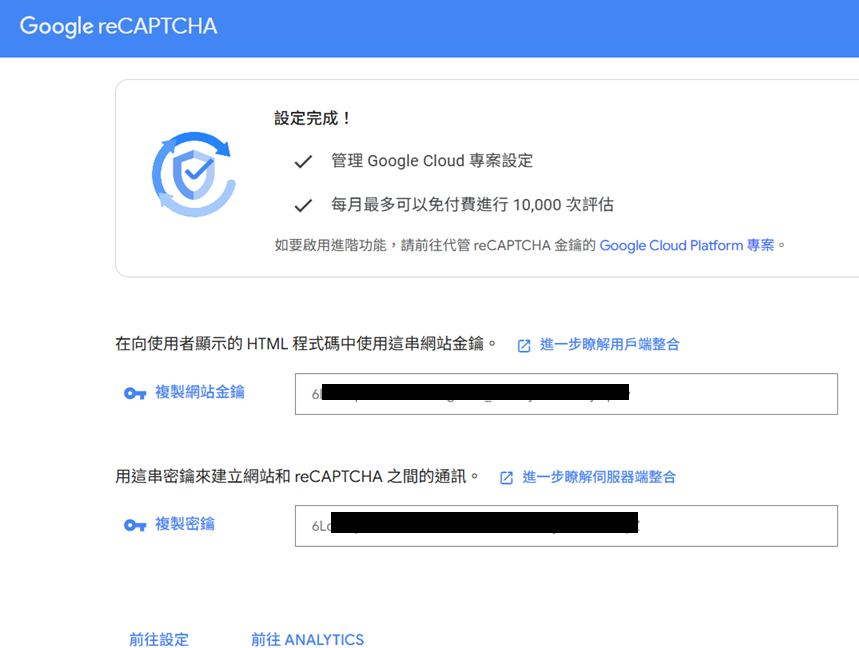Go to 前往設定

pyautogui.click(x=159, y=639)
